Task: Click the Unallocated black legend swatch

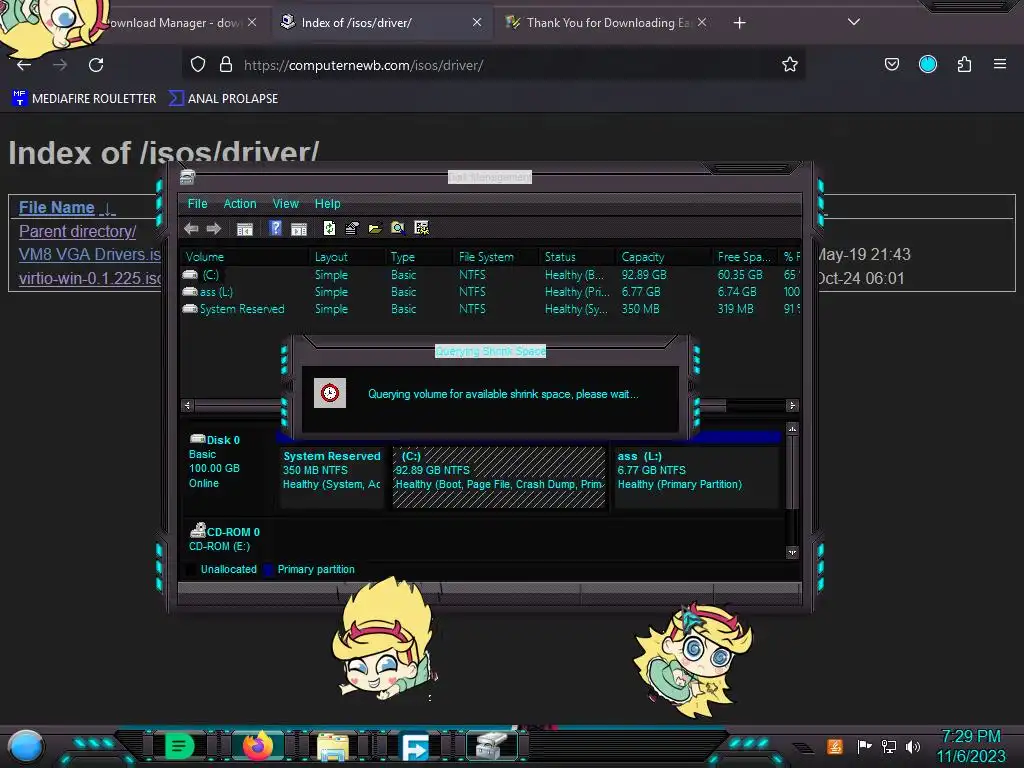Action: [x=191, y=570]
